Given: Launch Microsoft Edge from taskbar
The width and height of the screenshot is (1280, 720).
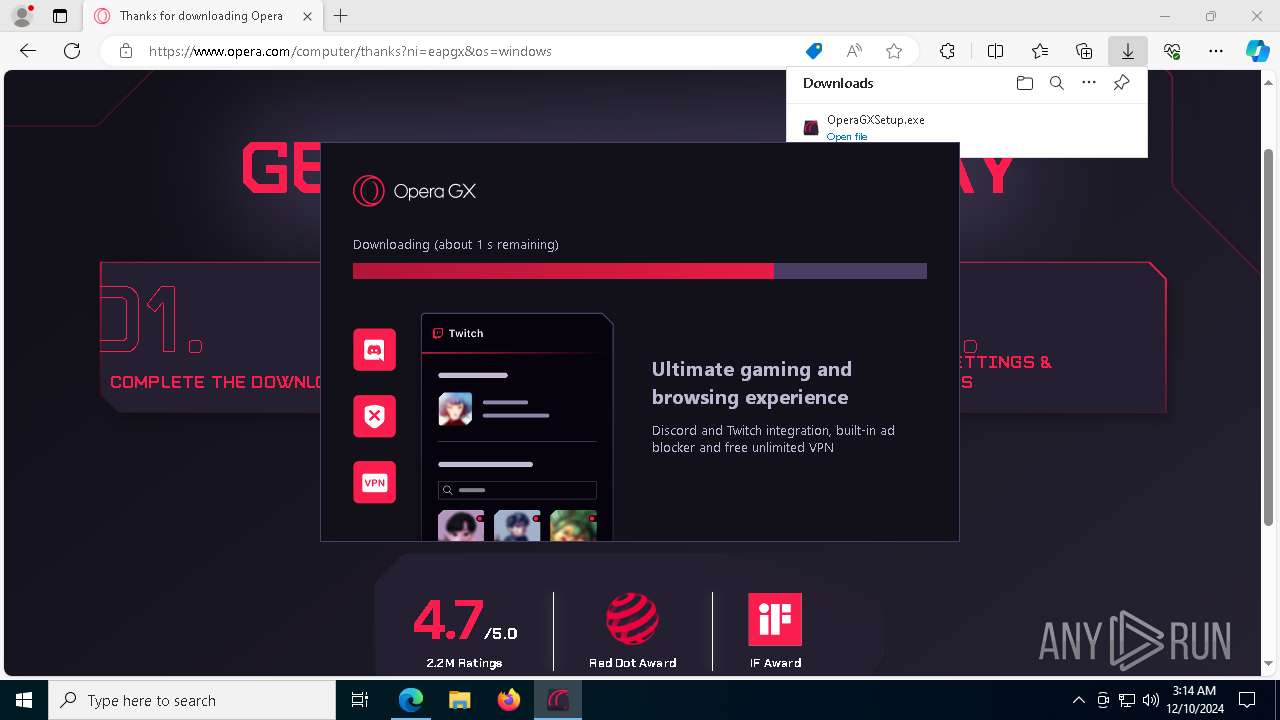Looking at the screenshot, I should [x=411, y=700].
